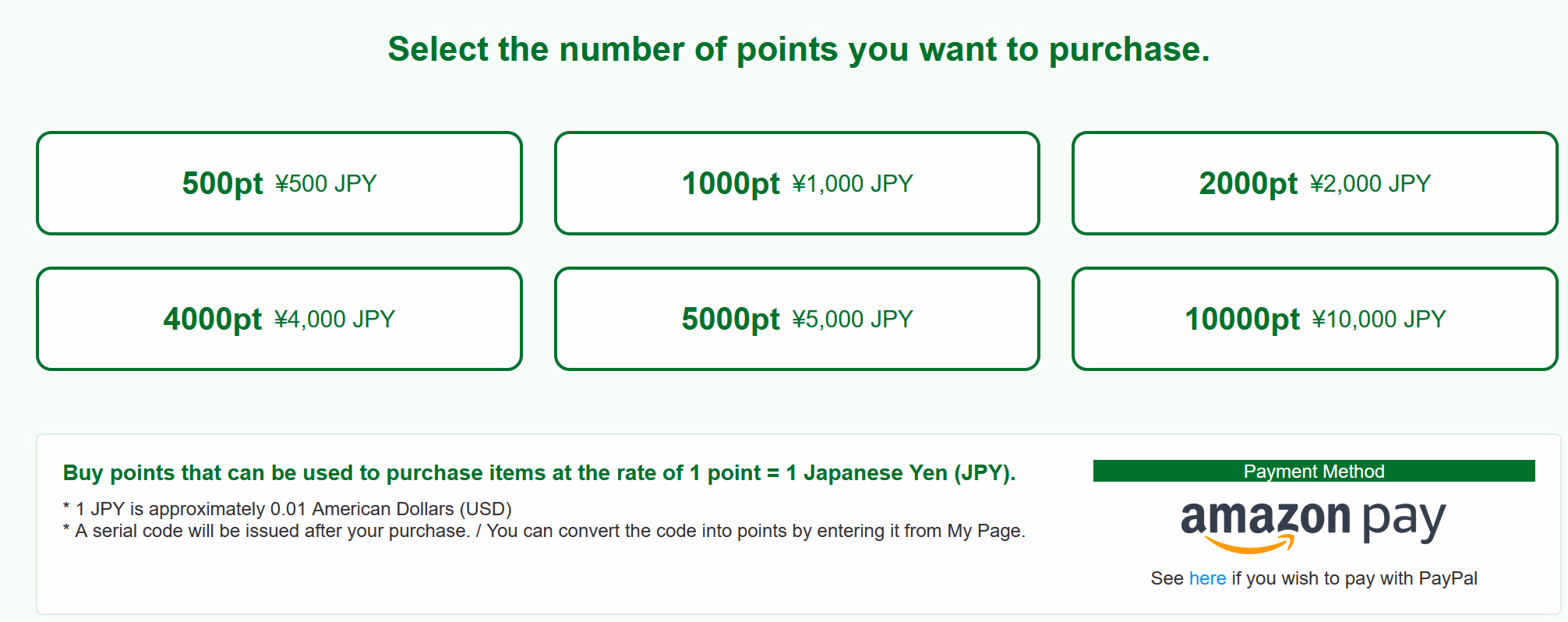Click the ¥5,000 JPY price label

coord(853,320)
